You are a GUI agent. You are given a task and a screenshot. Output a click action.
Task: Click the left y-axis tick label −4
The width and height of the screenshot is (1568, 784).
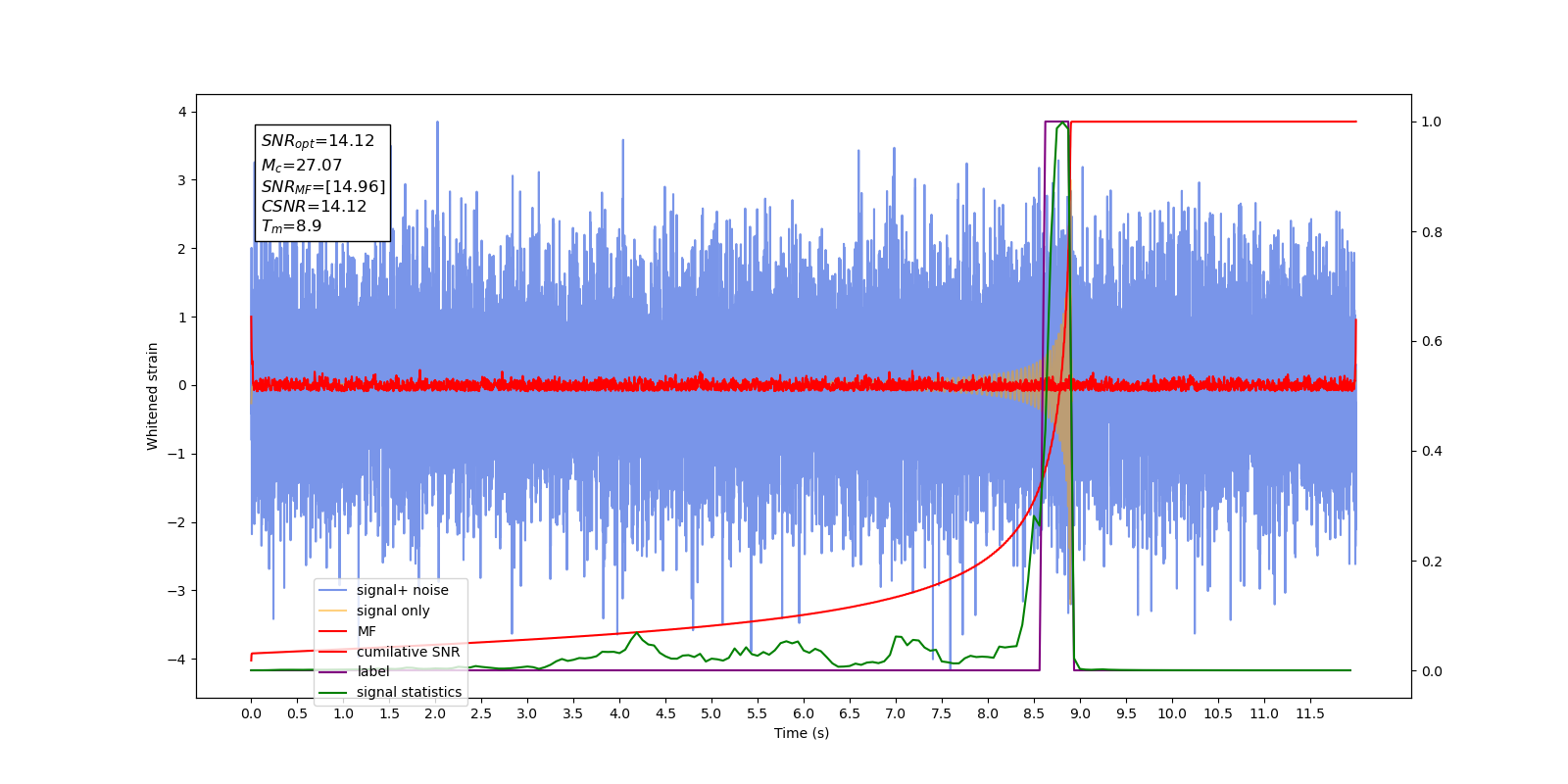(x=176, y=659)
